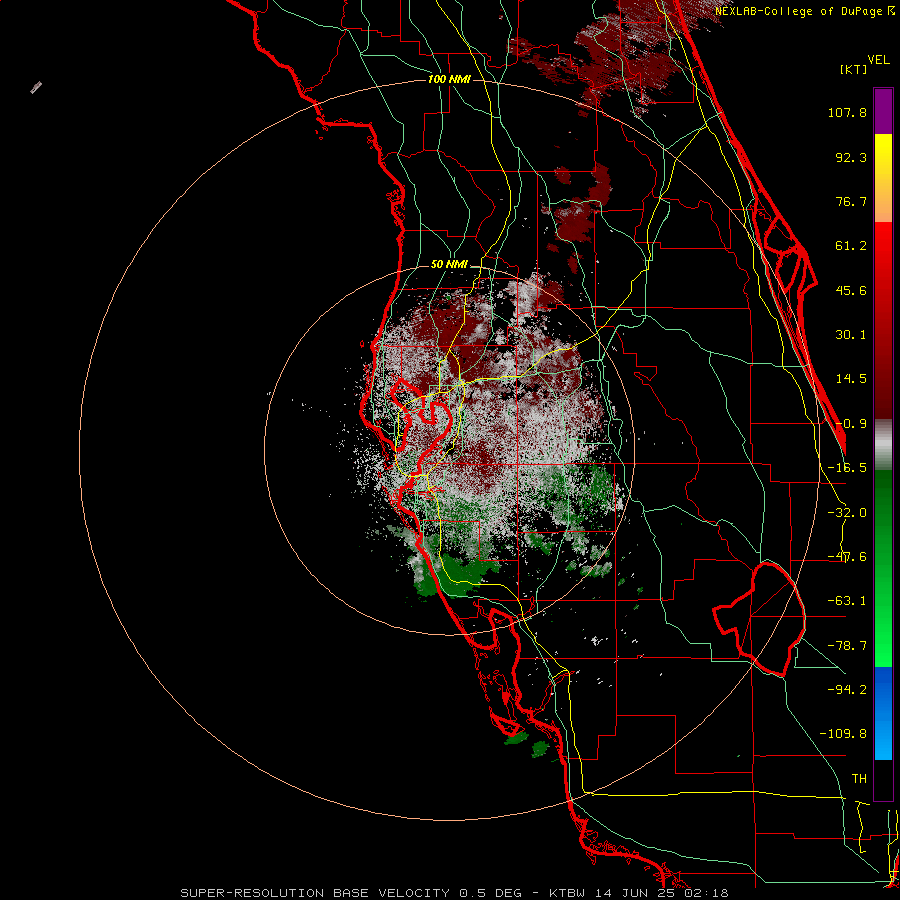Click the 14.5 velocity scale value

coord(851,379)
